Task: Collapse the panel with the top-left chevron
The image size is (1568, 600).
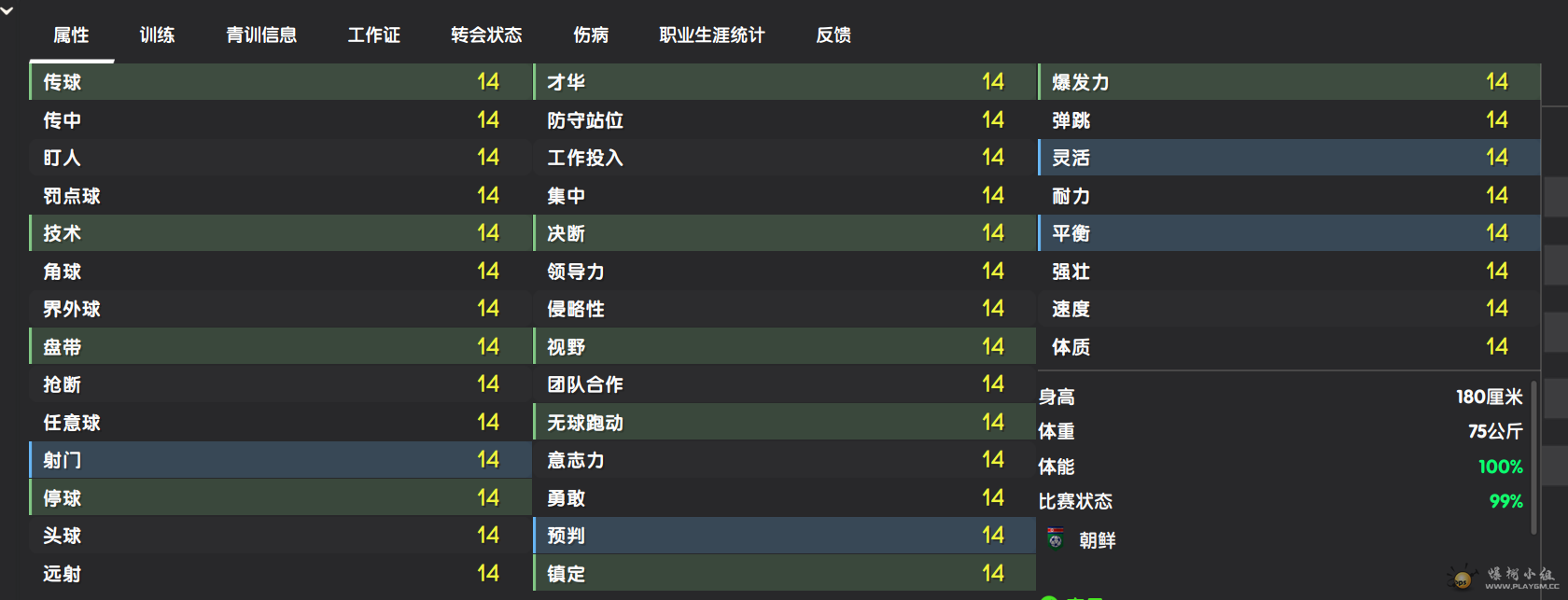Action: click(7, 11)
